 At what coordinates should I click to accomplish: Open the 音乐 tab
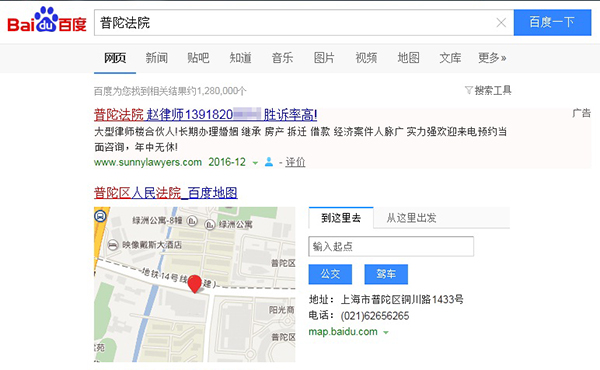[282, 58]
